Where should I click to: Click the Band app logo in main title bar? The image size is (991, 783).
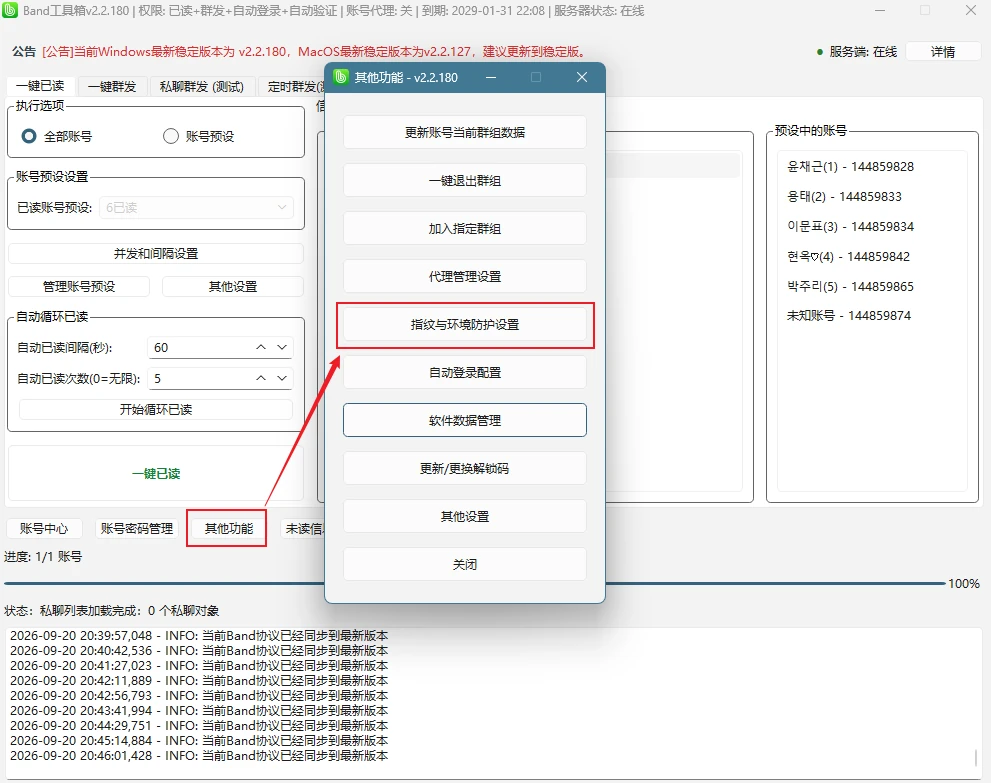click(10, 10)
